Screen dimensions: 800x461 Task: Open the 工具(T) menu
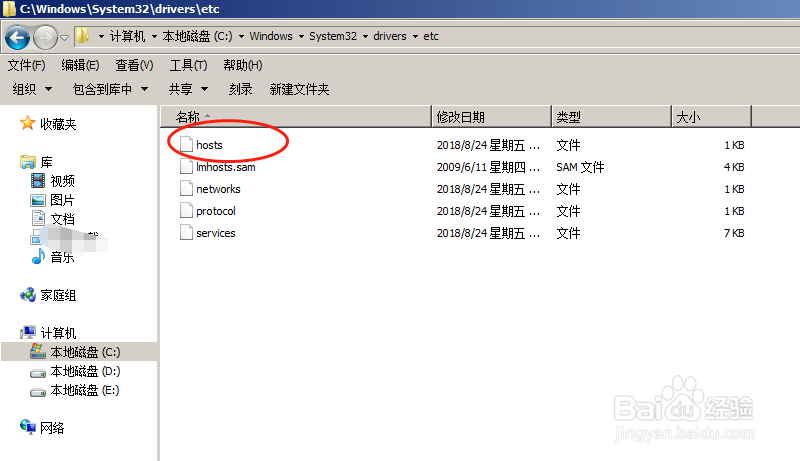(188, 65)
